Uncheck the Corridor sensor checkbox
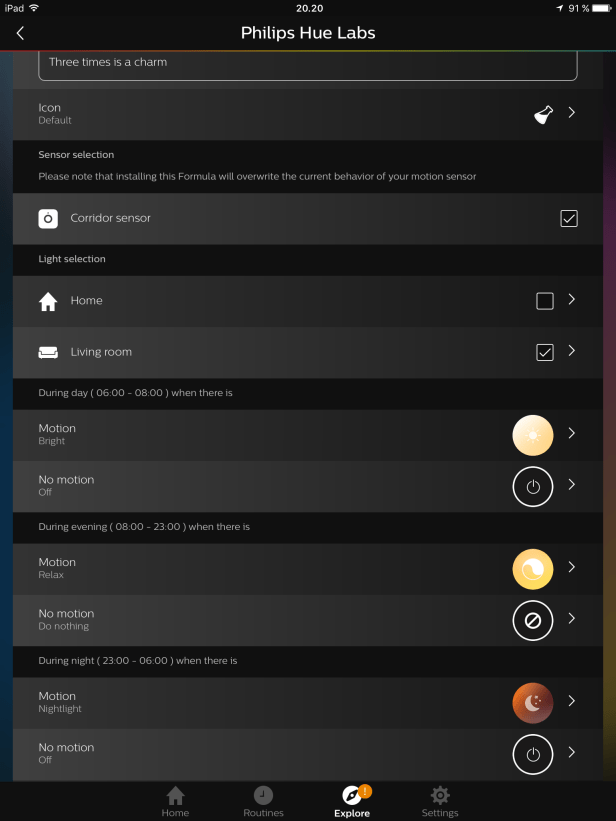This screenshot has height=821, width=616. pyautogui.click(x=569, y=218)
